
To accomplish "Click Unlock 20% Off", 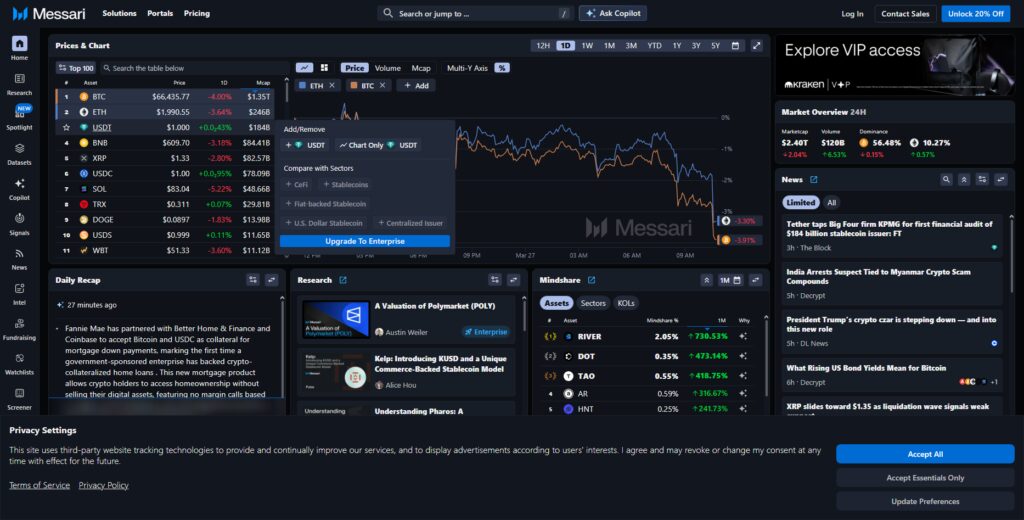I will click(976, 14).
